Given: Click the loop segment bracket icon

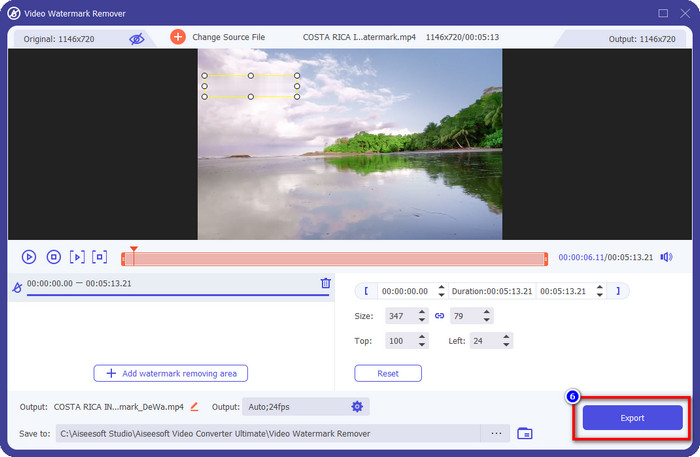Looking at the screenshot, I should click(x=100, y=257).
